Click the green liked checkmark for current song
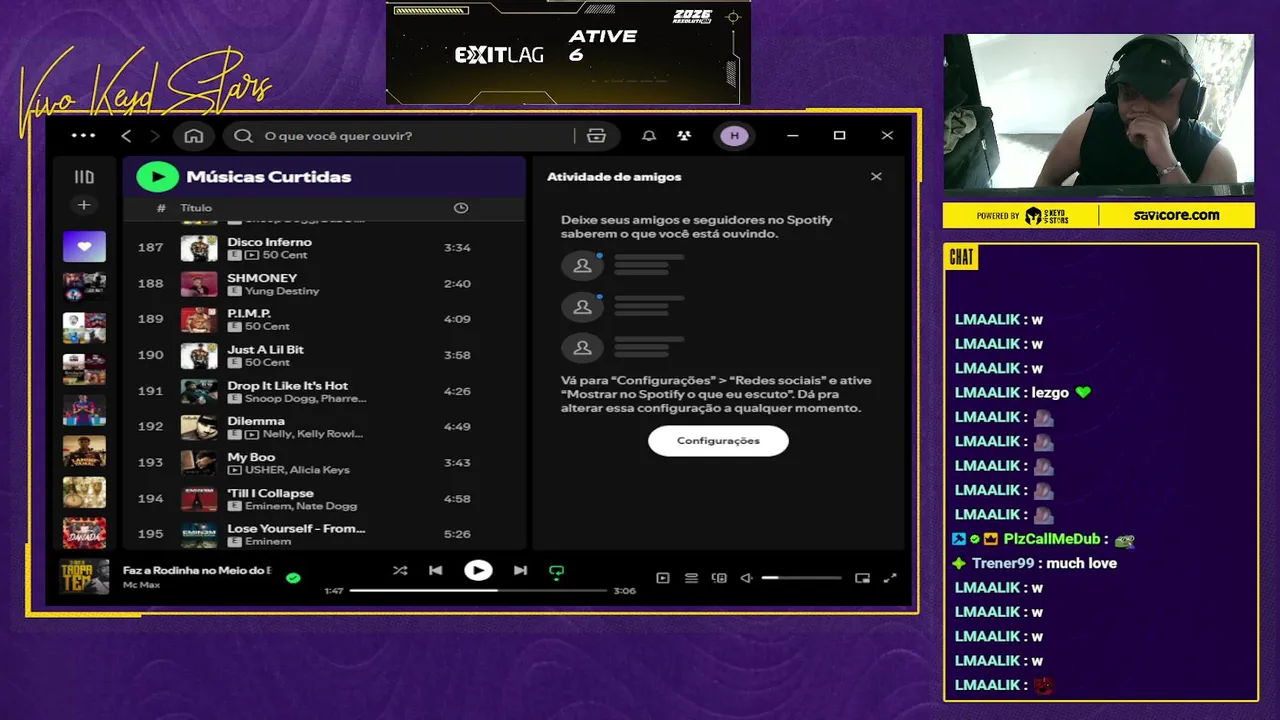Screen dimensions: 1280x720 293,578
